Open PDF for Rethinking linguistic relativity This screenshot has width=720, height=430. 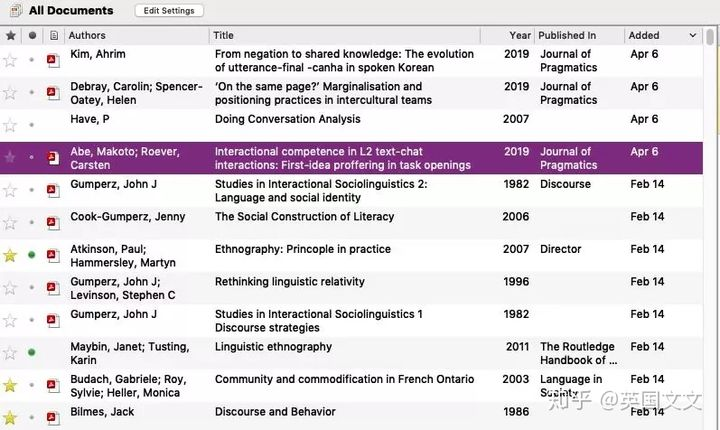(53, 288)
